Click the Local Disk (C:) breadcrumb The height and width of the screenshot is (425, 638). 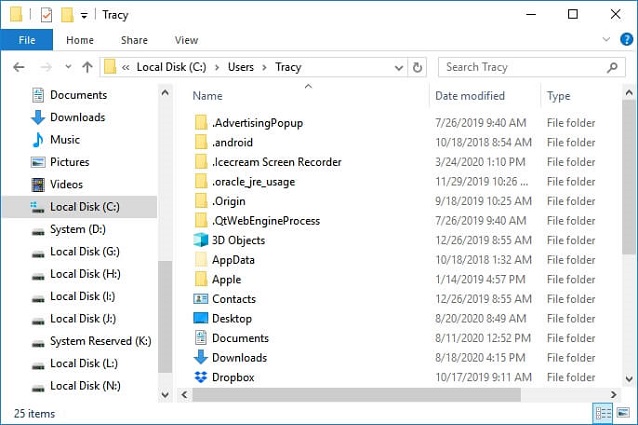[171, 67]
